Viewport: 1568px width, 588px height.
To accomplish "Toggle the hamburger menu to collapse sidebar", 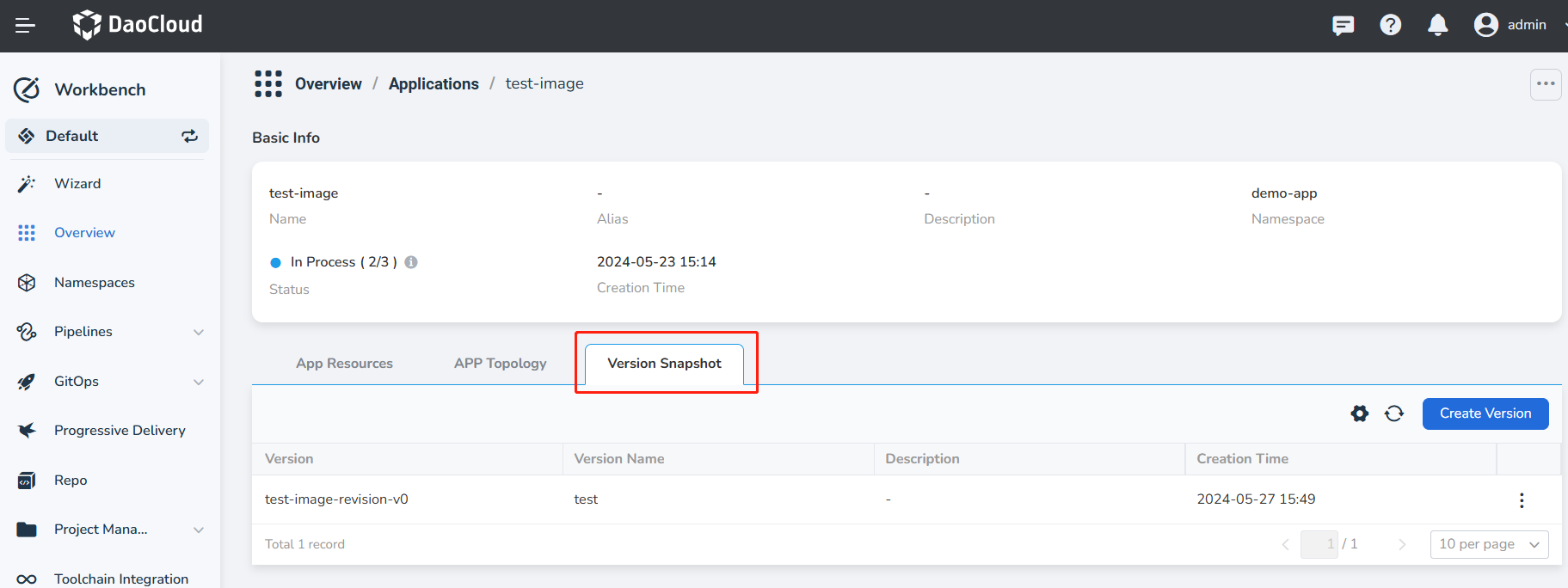I will click(25, 26).
